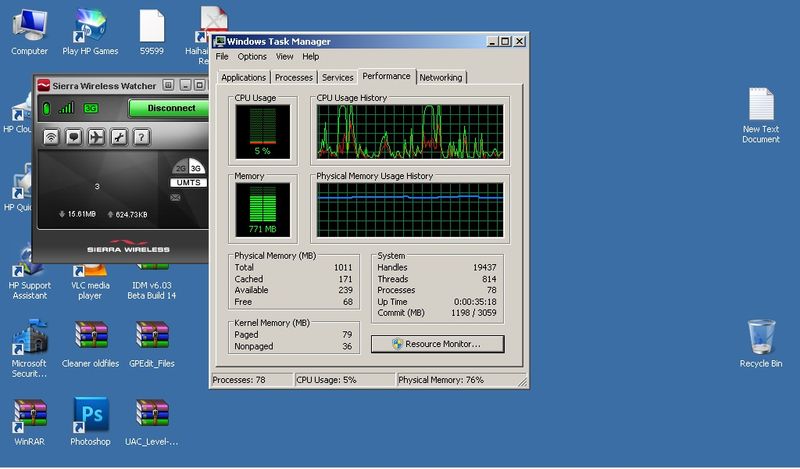Click the Memory 771 MB meter
This screenshot has height=469, width=800.
[x=262, y=210]
